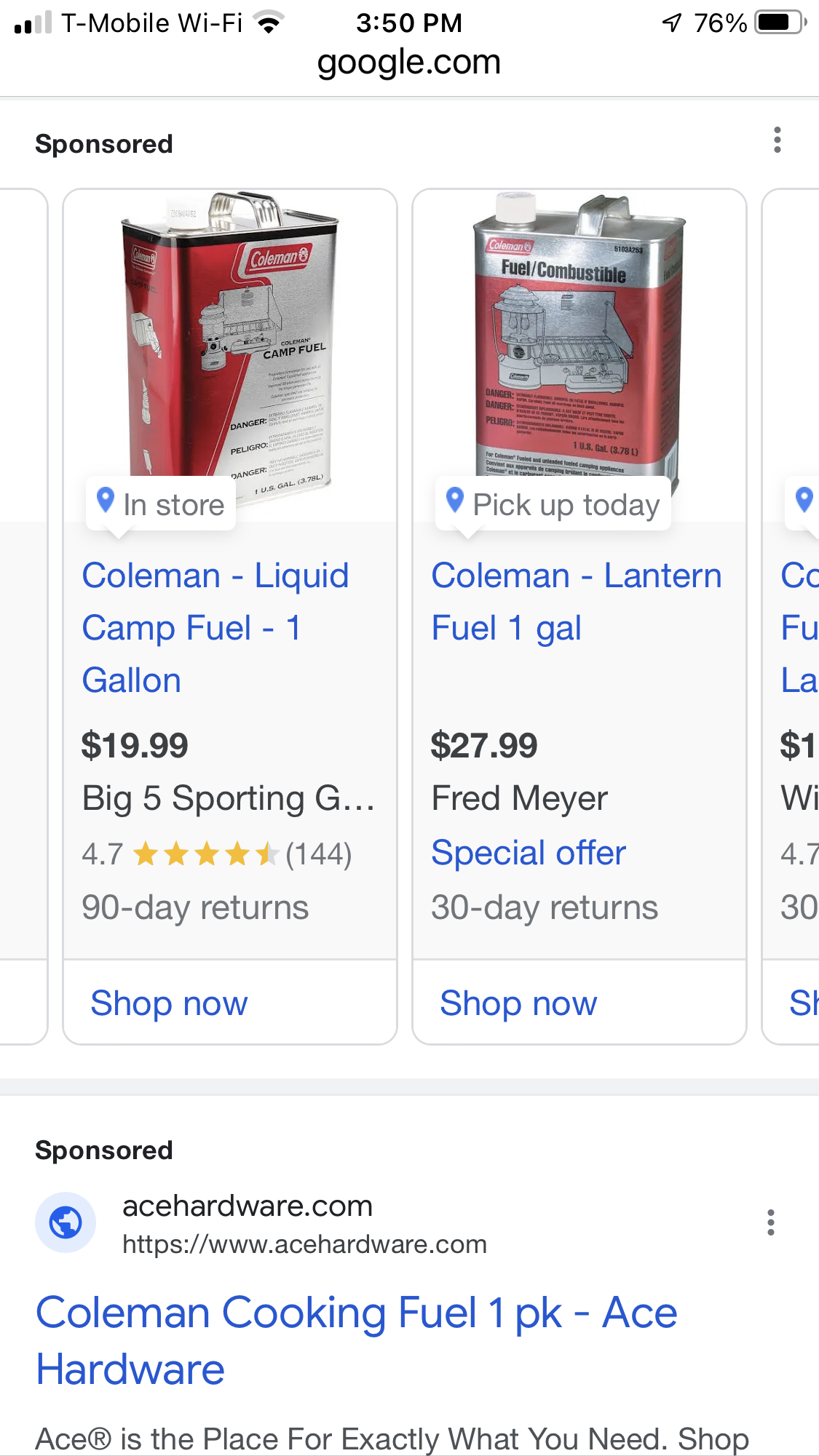Open three-dot menu beside acehardware.com ad
This screenshot has height=1456, width=819.
770,1222
